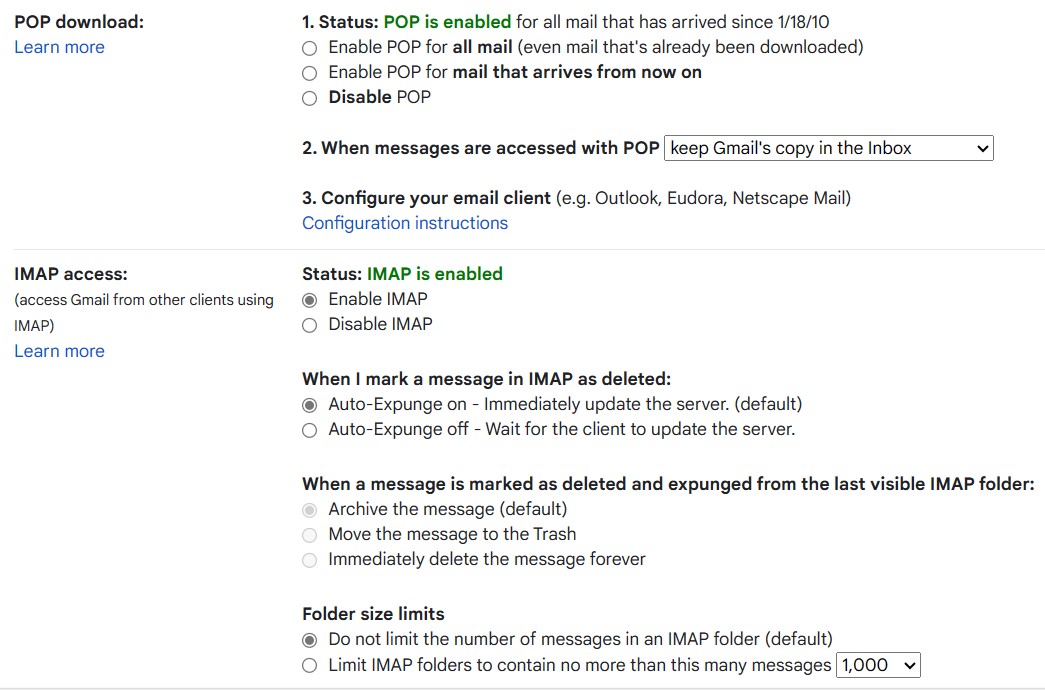Select Move the message to the Trash
1045x690 pixels.
pyautogui.click(x=310, y=534)
